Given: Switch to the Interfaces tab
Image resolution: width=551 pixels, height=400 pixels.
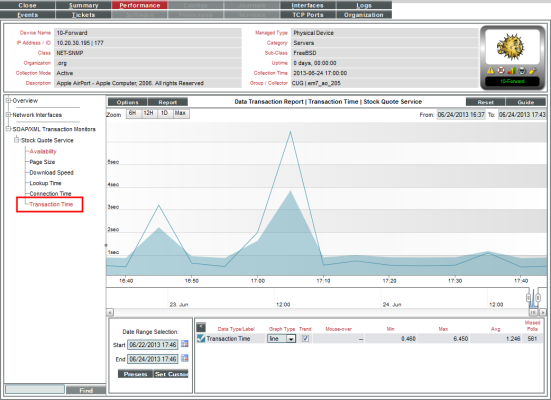Looking at the screenshot, I should (x=307, y=5).
